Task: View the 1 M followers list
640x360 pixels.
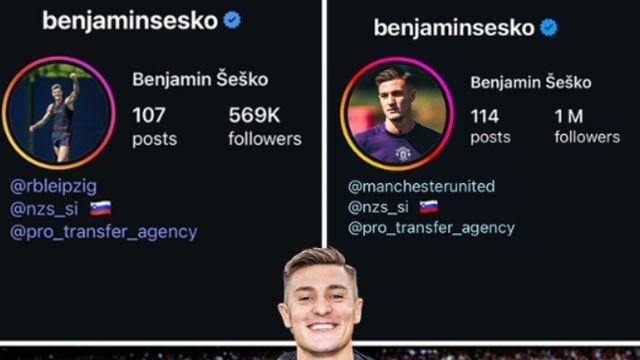Action: (x=587, y=126)
